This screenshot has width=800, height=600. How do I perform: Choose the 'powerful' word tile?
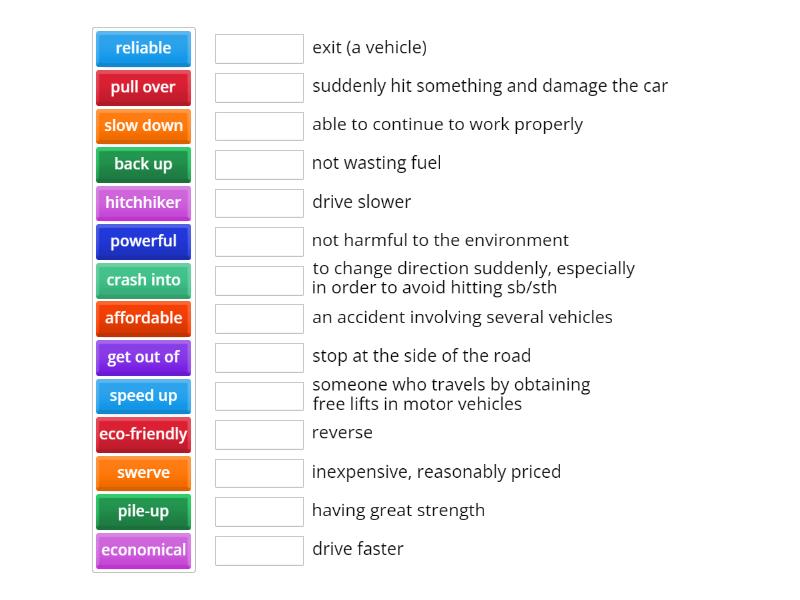click(x=143, y=241)
